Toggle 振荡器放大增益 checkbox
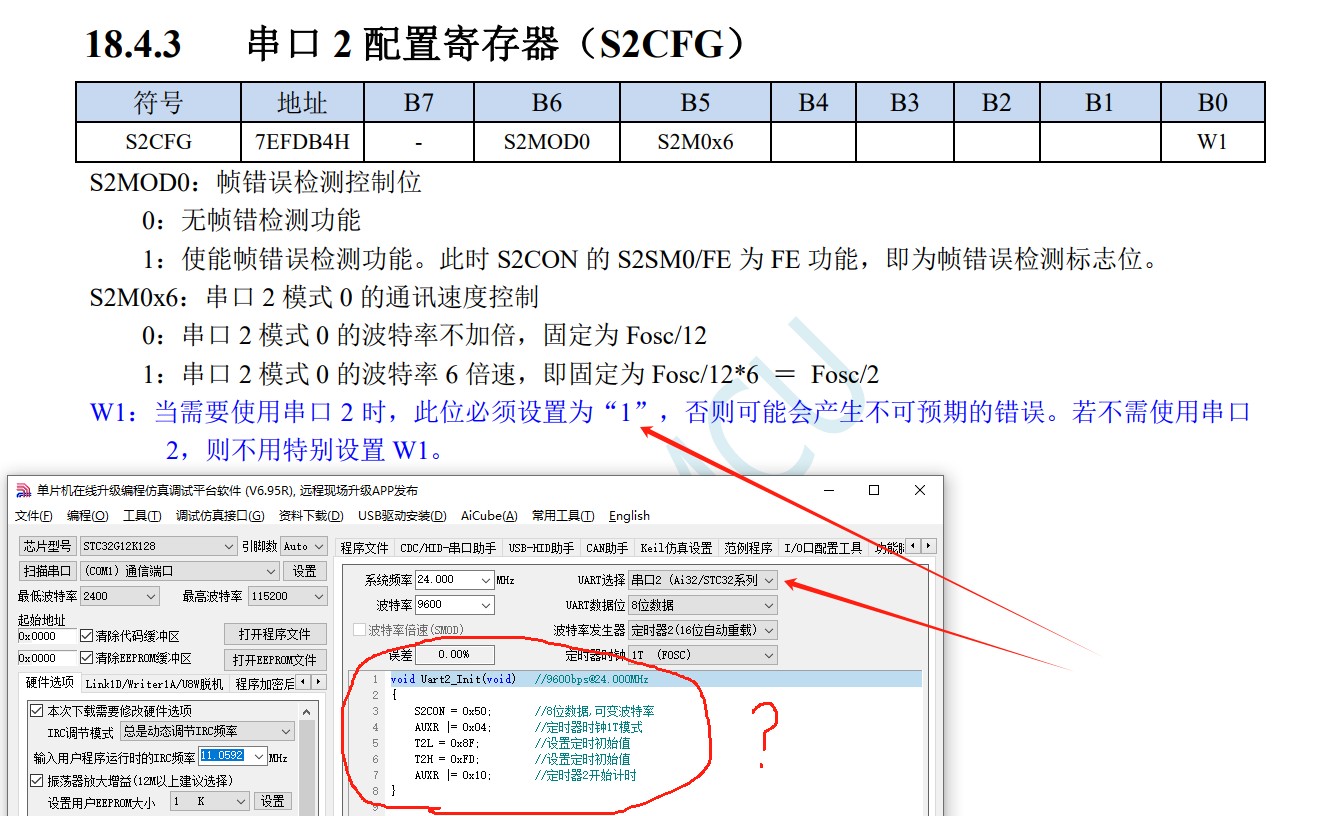This screenshot has height=816, width=1317. click(38, 781)
